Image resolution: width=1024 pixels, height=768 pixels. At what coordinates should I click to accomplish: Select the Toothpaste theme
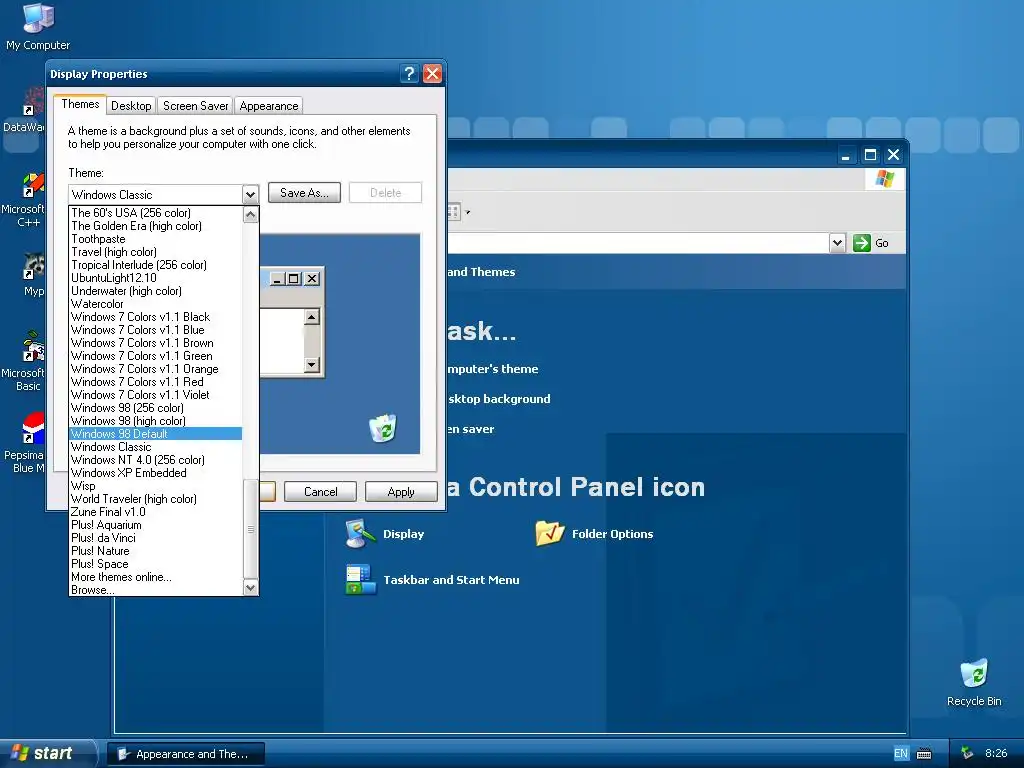155,239
